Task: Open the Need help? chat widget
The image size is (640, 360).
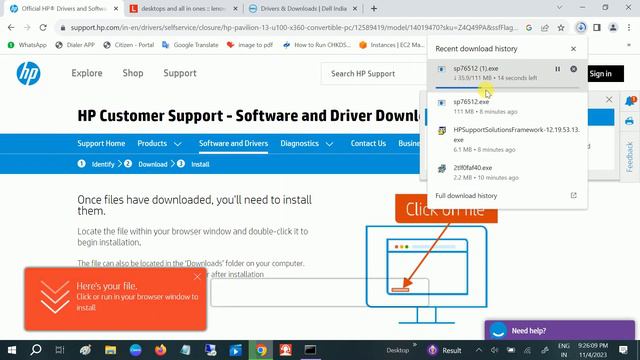Action: click(x=560, y=330)
